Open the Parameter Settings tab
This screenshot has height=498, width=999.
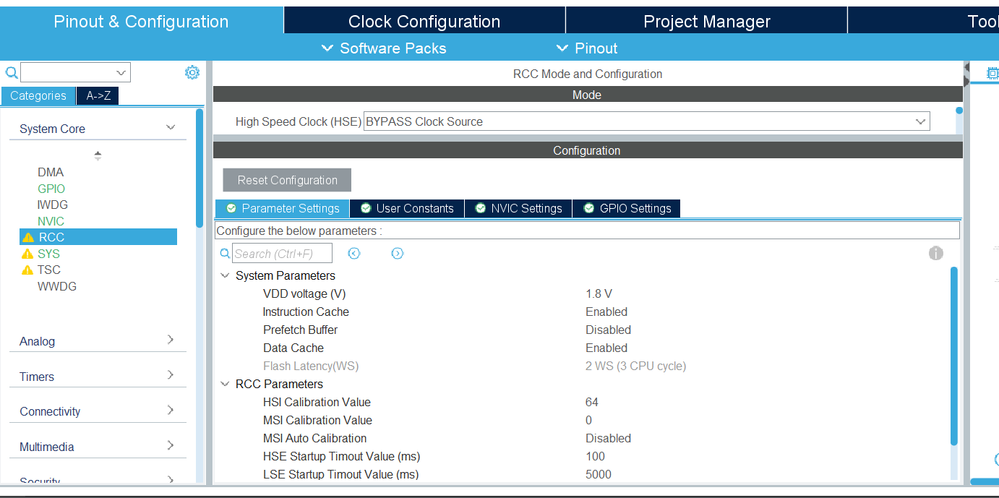[x=282, y=208]
